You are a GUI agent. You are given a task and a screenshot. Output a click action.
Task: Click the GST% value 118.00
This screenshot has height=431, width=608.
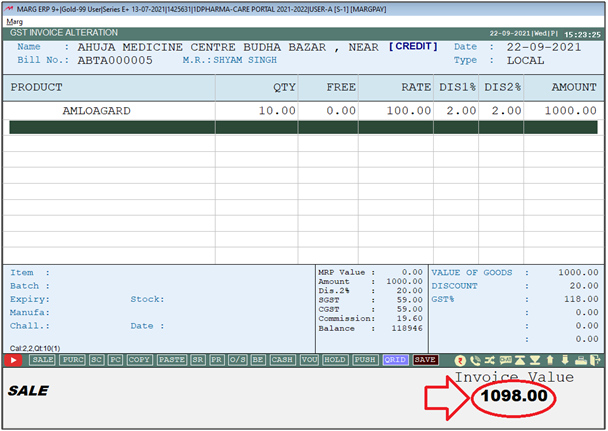click(x=581, y=299)
